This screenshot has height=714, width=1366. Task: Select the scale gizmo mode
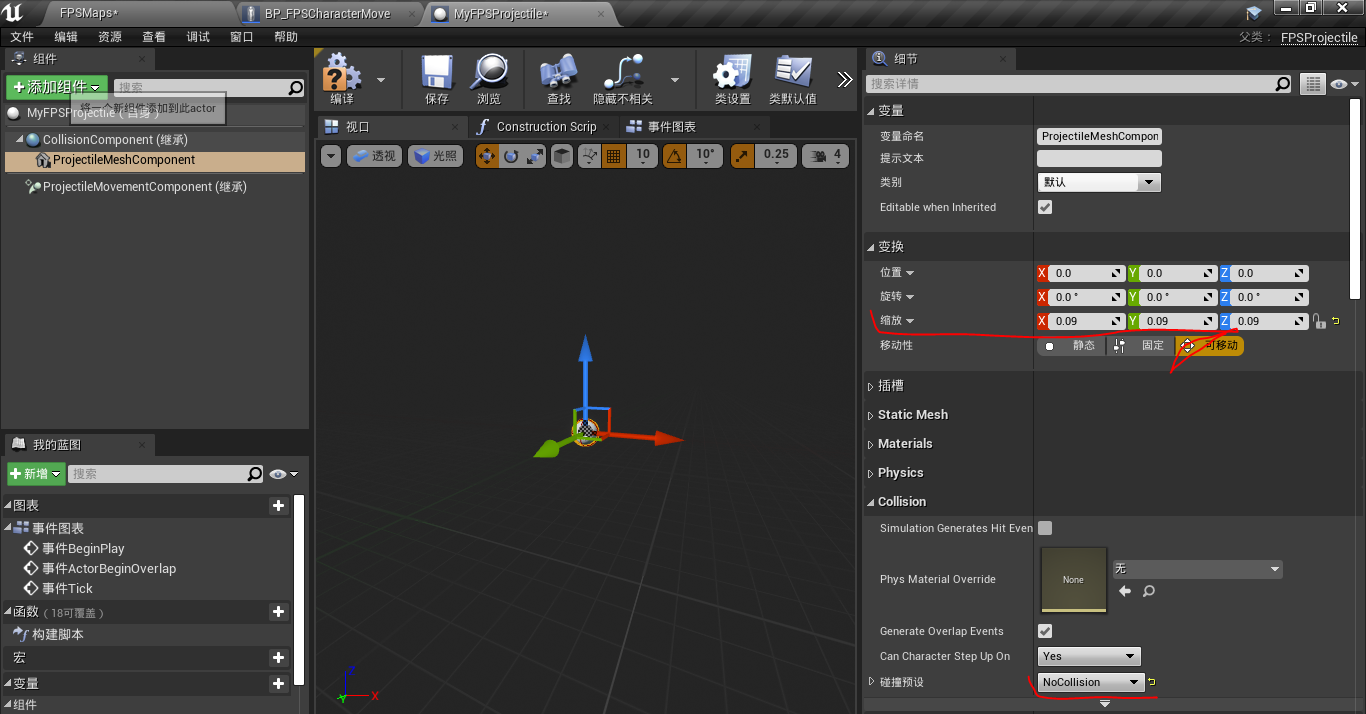534,155
